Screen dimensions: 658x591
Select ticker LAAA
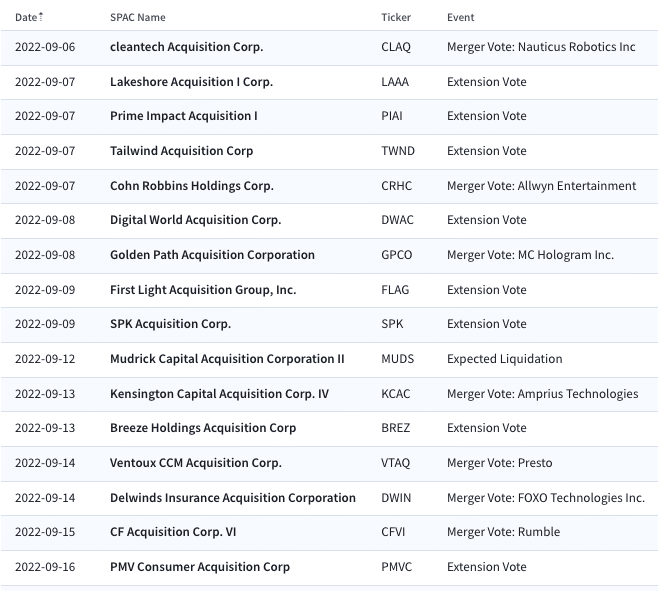pyautogui.click(x=395, y=82)
